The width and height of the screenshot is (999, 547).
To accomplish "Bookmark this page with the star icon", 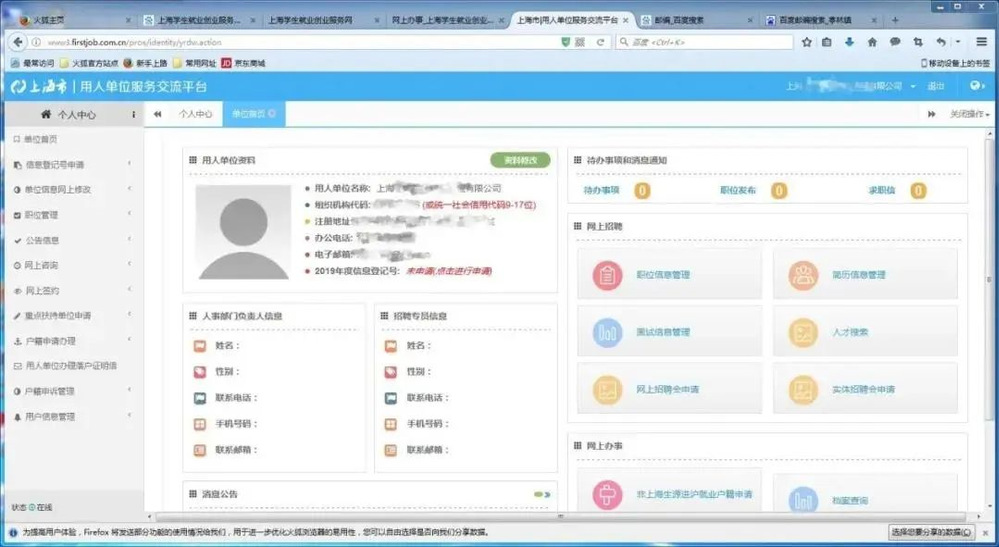I will [806, 42].
